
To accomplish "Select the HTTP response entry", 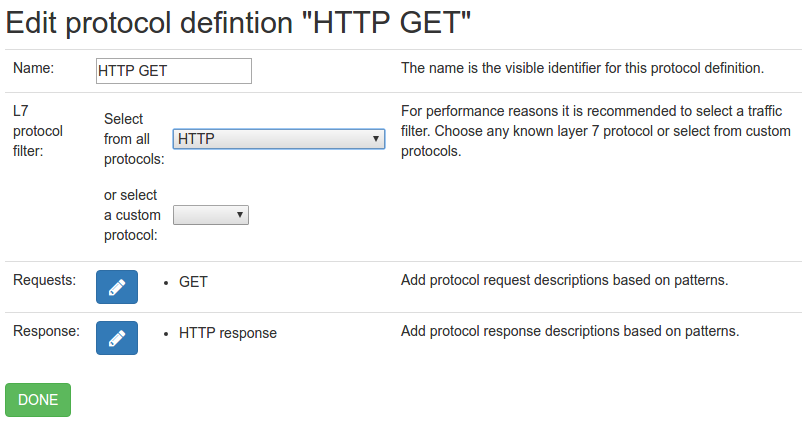I will point(228,333).
